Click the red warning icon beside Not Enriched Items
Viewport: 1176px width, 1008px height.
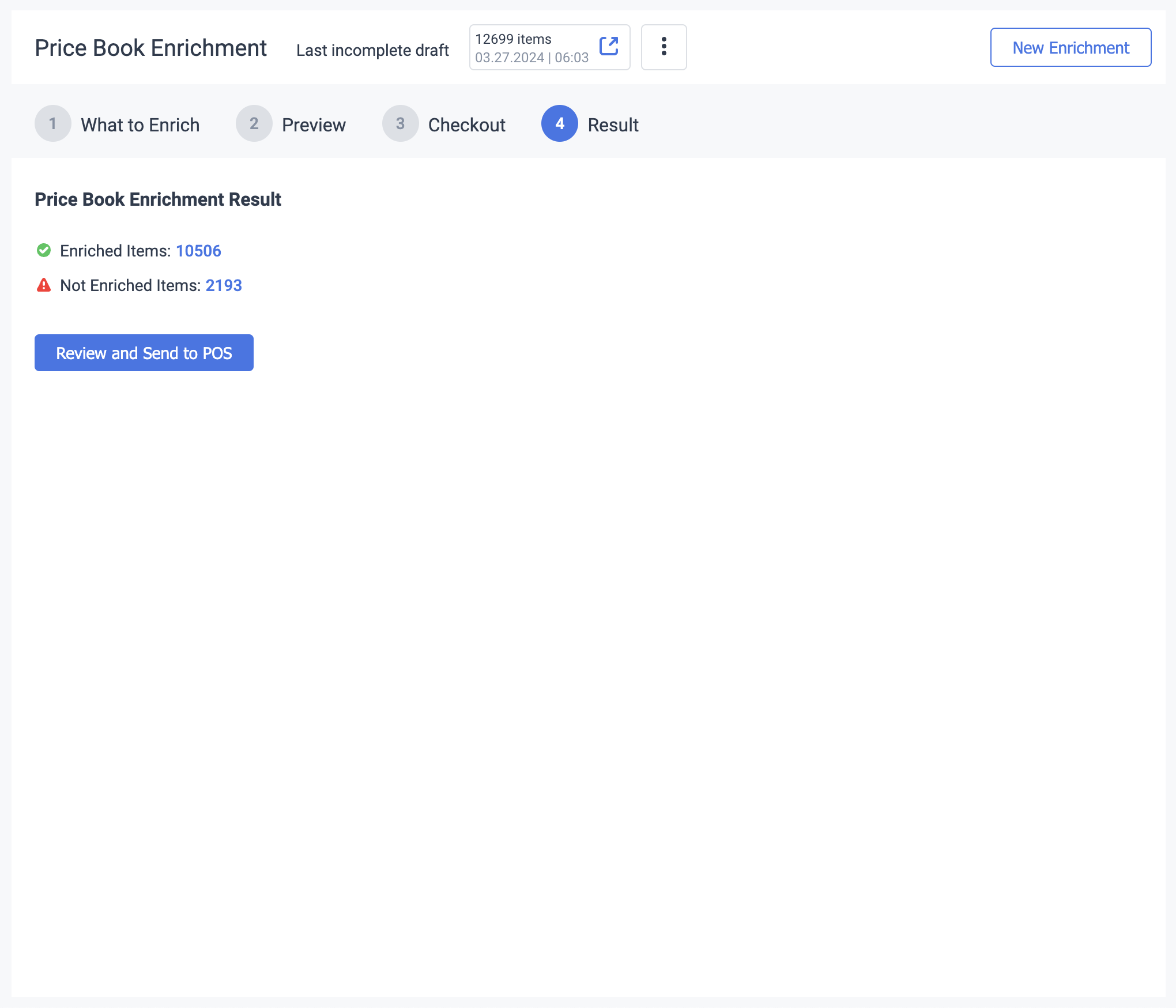(x=44, y=285)
